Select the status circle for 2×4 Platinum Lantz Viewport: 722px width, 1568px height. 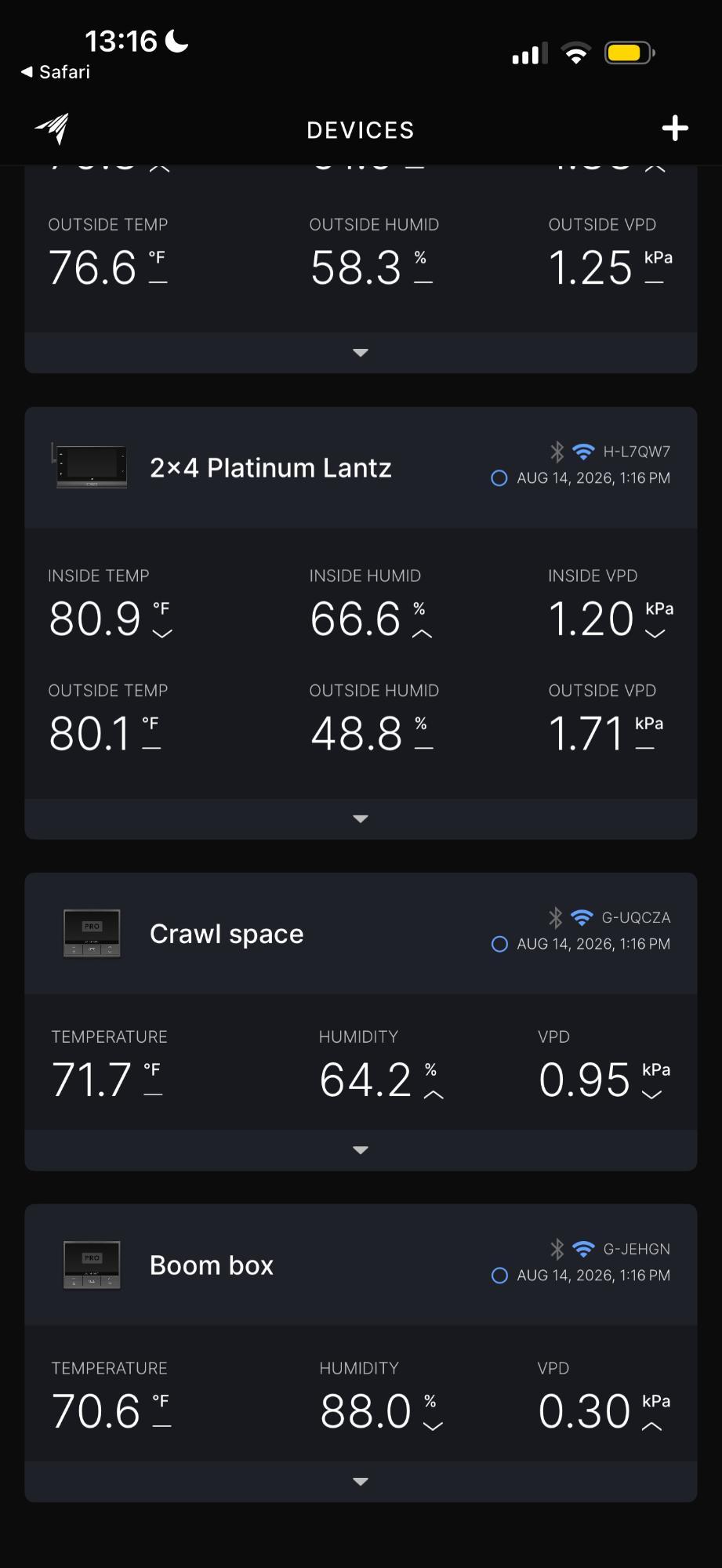[x=499, y=478]
